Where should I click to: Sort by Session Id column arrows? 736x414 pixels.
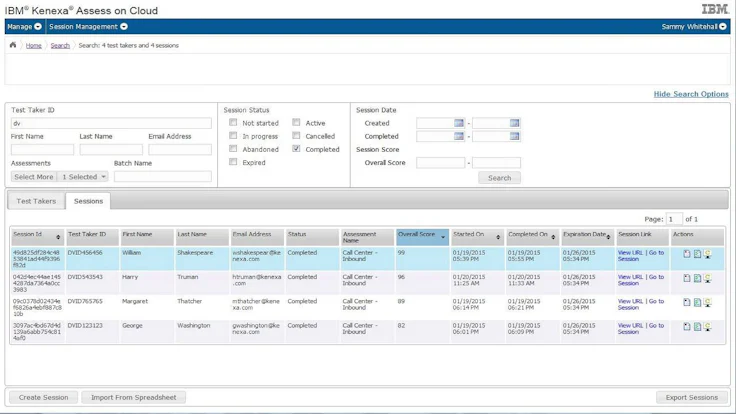[x=58, y=237]
